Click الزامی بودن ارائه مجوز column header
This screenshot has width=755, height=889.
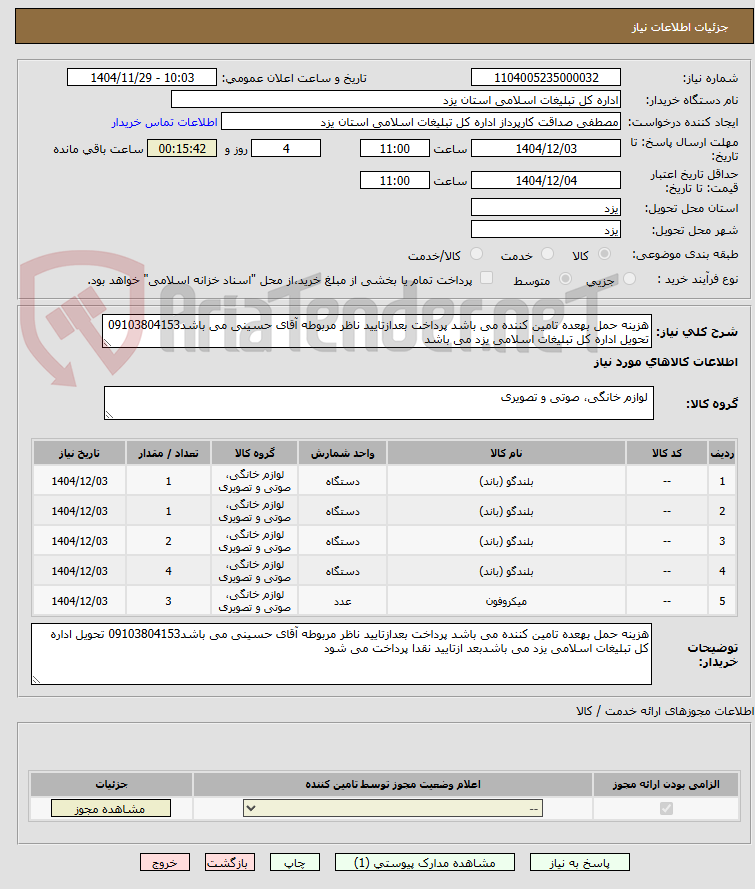point(666,785)
